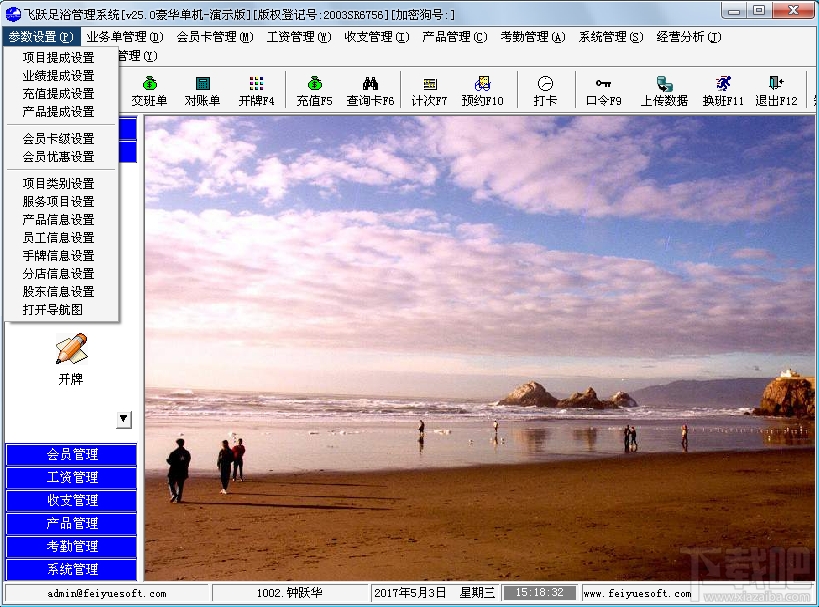Open the 对账单 statement toolbar icon
Screen dimensions: 819x607
click(x=202, y=91)
